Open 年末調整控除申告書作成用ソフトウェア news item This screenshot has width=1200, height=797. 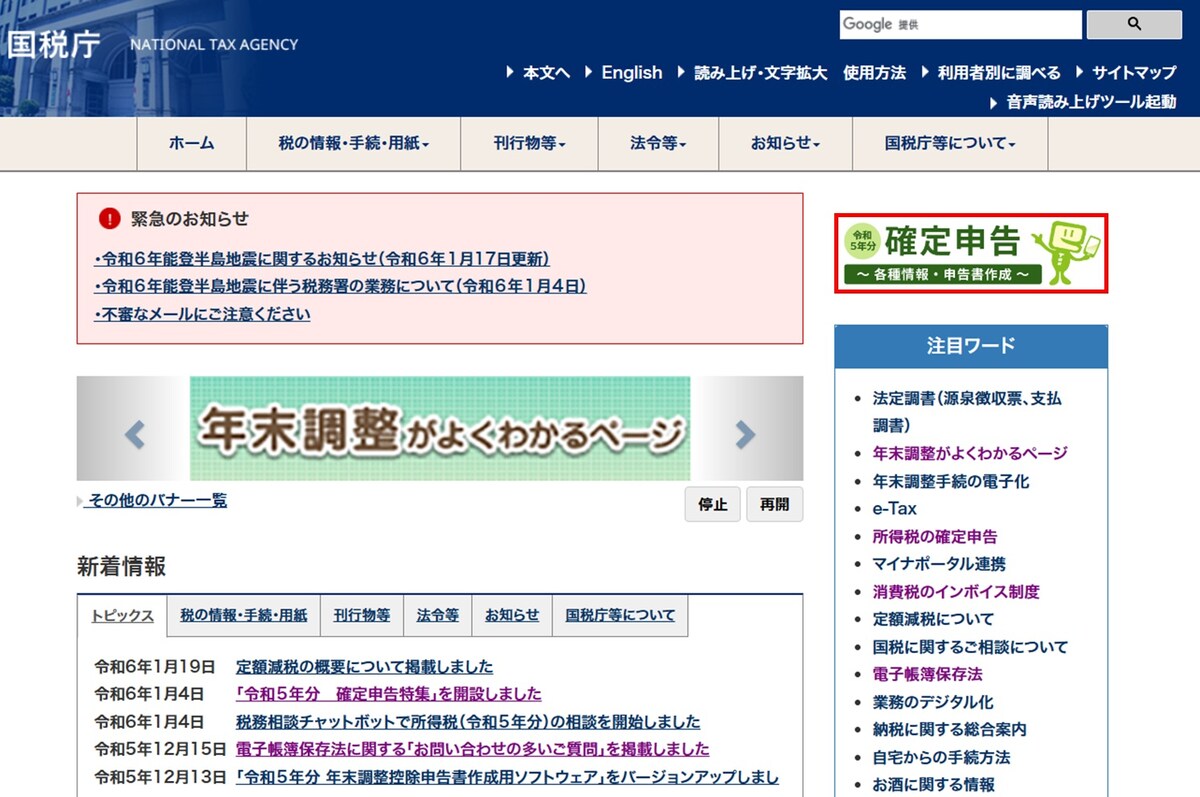coord(507,777)
